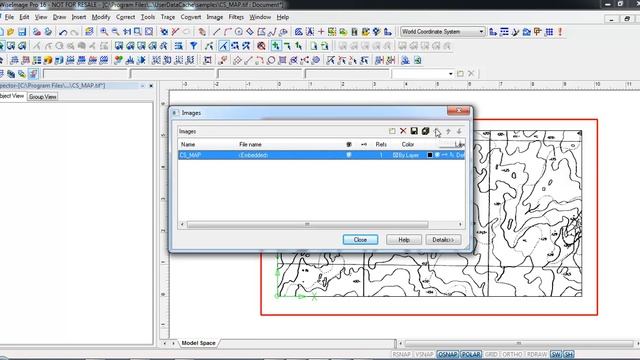Click the move up arrow in Images dialog
Image resolution: width=640 pixels, height=360 pixels.
tap(448, 131)
